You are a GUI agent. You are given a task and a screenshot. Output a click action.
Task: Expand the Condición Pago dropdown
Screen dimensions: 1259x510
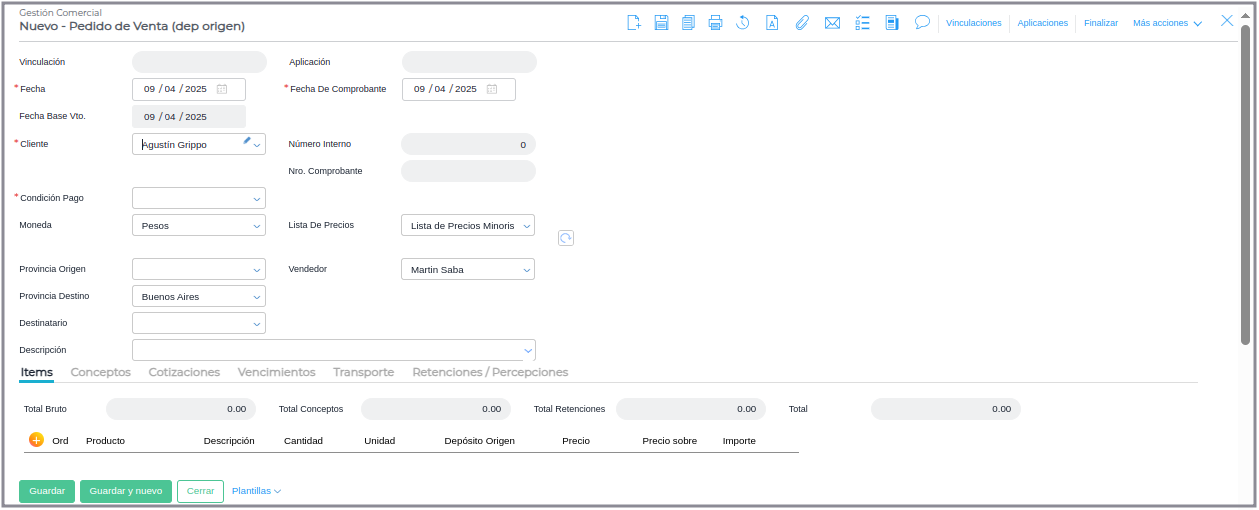tap(257, 198)
